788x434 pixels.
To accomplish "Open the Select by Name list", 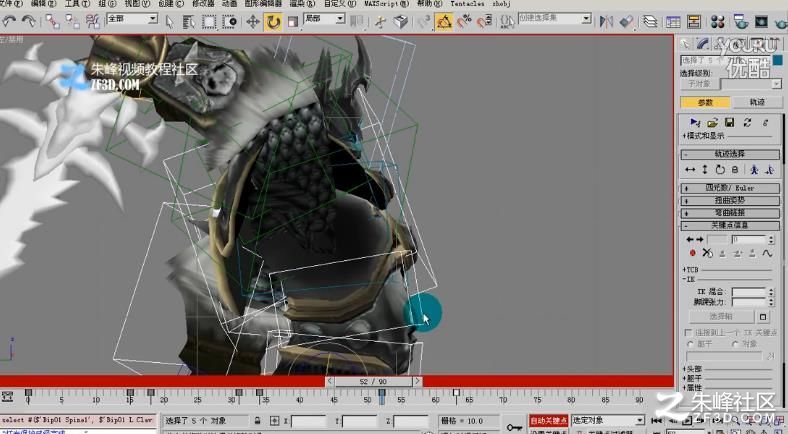I will (189, 22).
